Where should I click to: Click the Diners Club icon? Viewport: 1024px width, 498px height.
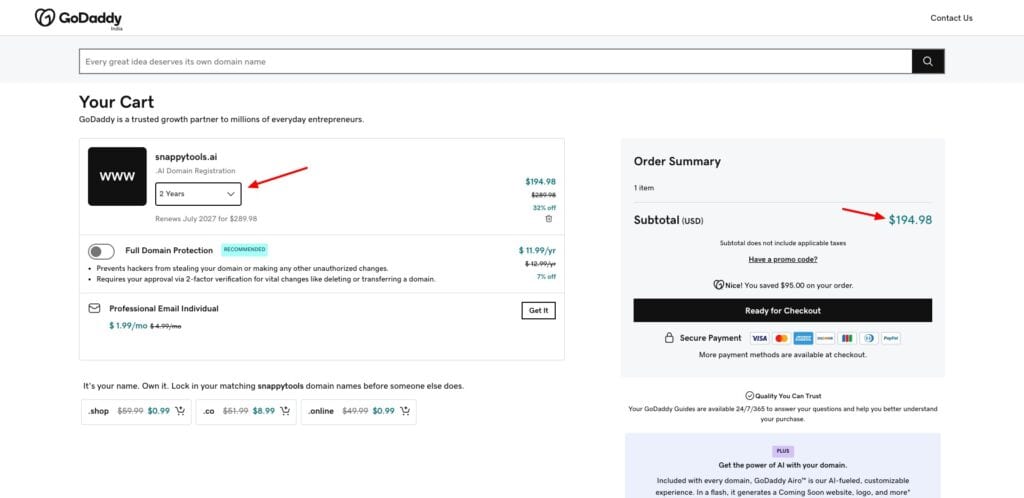(x=869, y=338)
